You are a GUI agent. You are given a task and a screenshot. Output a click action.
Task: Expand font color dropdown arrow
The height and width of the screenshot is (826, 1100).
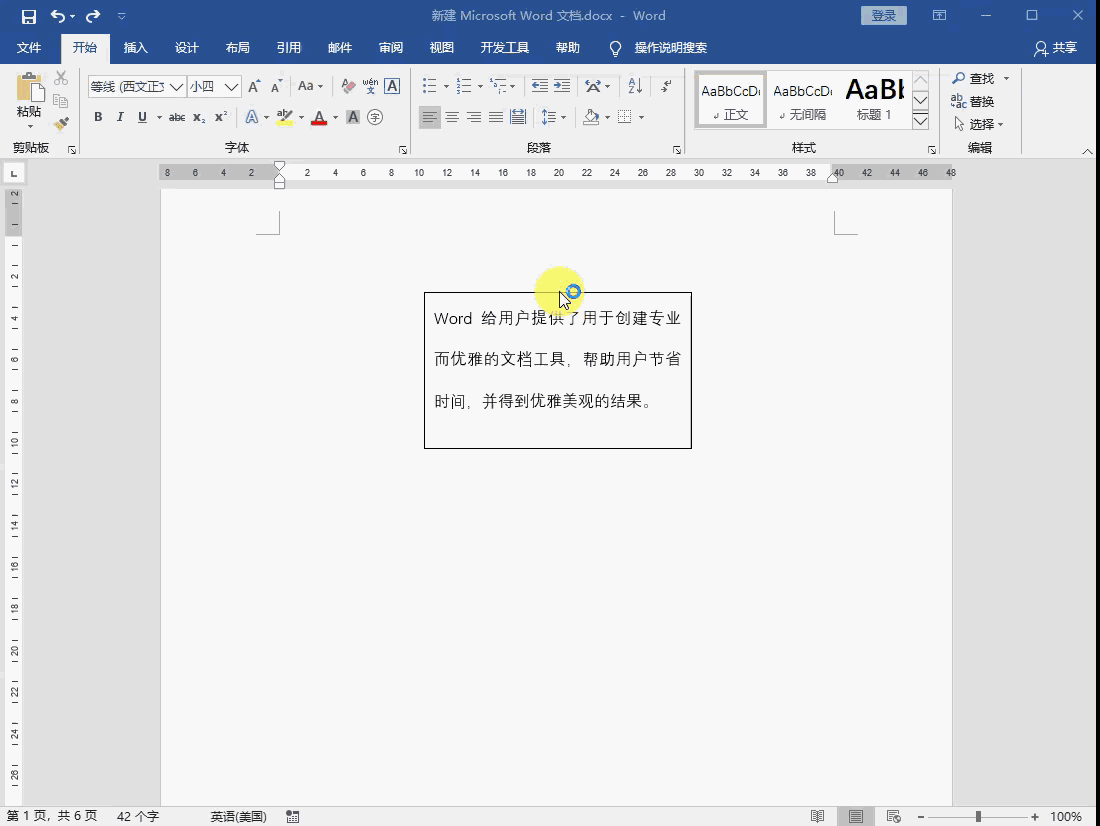tap(335, 117)
